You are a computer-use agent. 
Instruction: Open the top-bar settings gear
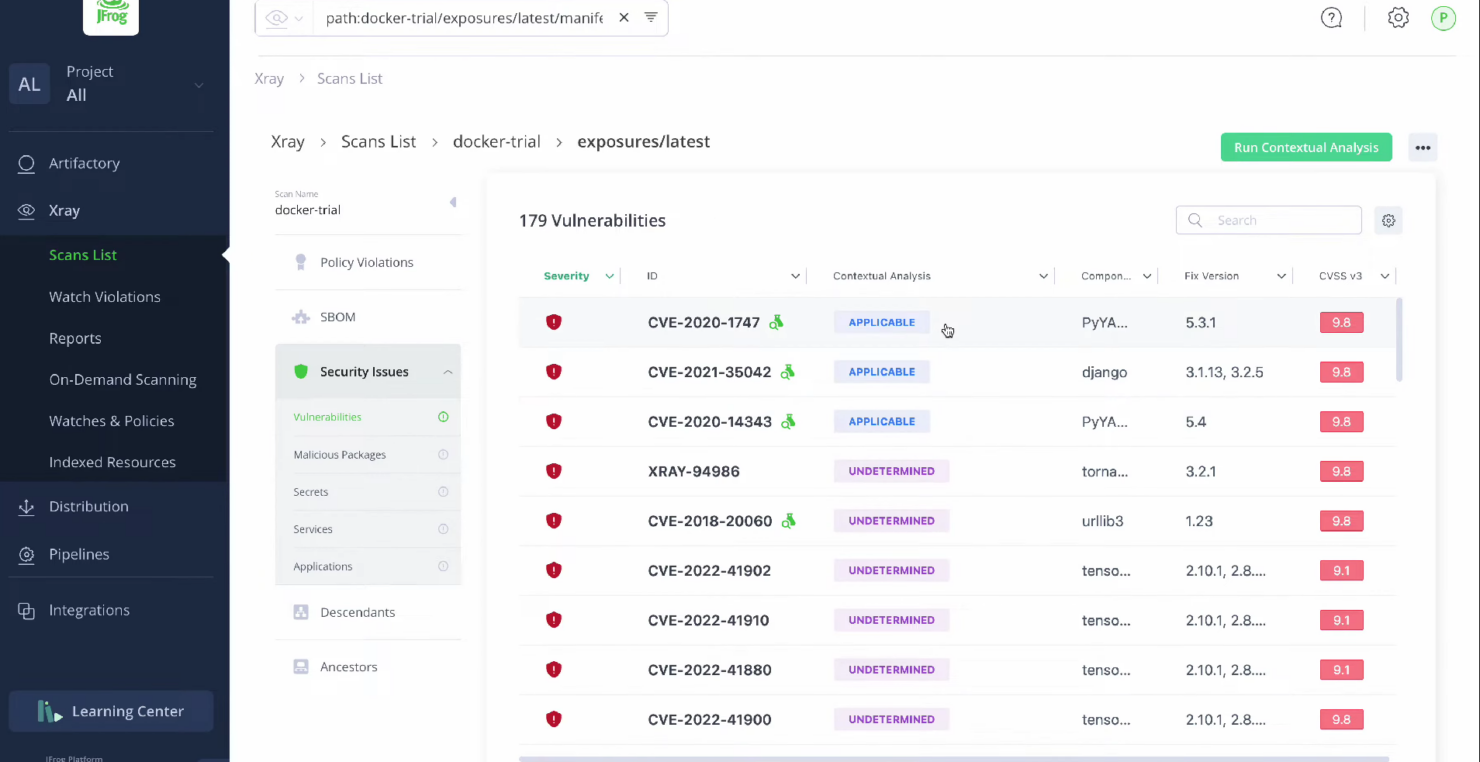point(1398,17)
